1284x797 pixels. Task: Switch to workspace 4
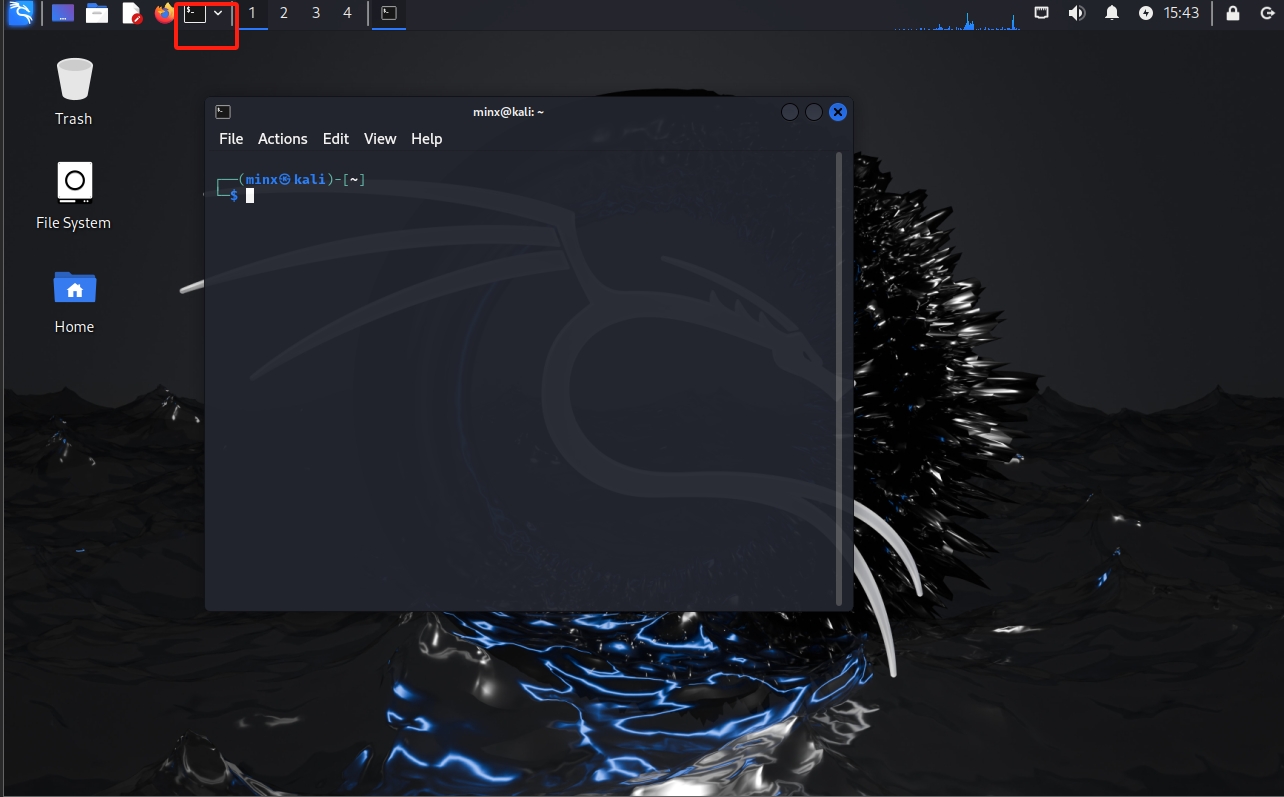347,13
